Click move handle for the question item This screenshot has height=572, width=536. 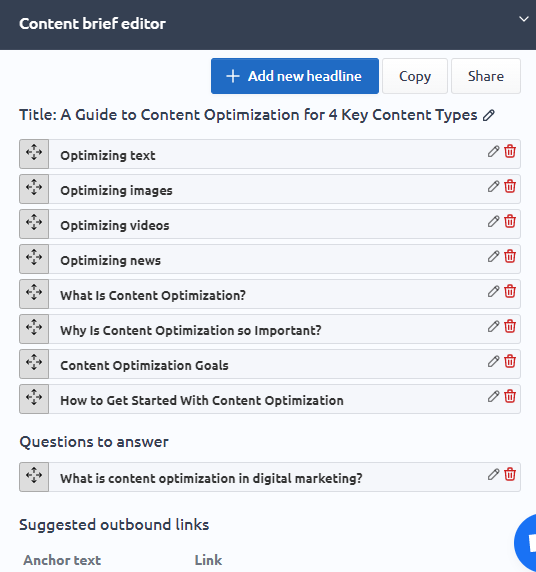34,477
